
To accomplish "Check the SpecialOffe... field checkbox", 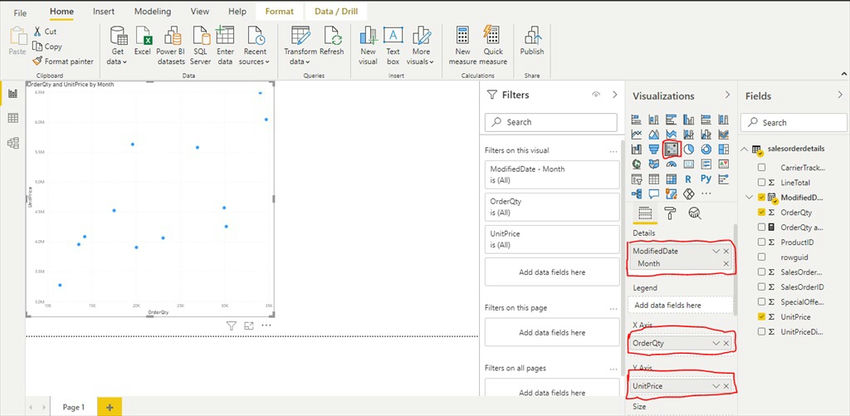I will tap(762, 302).
